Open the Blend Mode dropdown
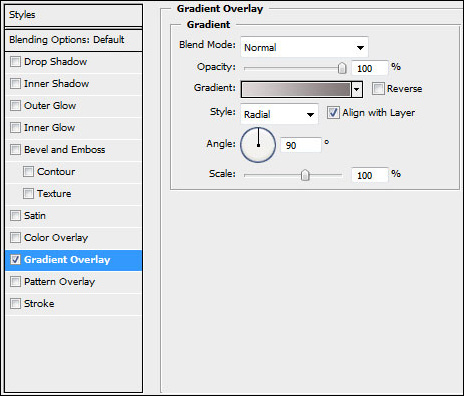464x396 pixels. (304, 47)
